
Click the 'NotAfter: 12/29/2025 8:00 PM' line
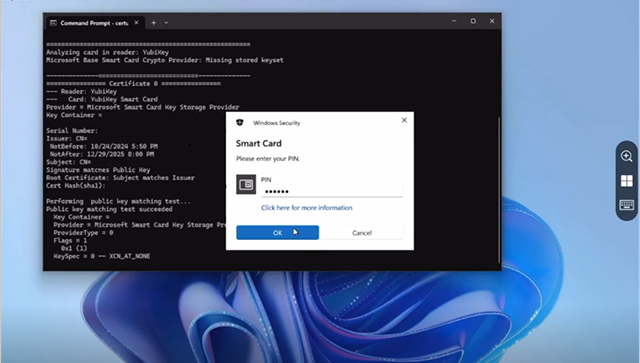pyautogui.click(x=102, y=154)
